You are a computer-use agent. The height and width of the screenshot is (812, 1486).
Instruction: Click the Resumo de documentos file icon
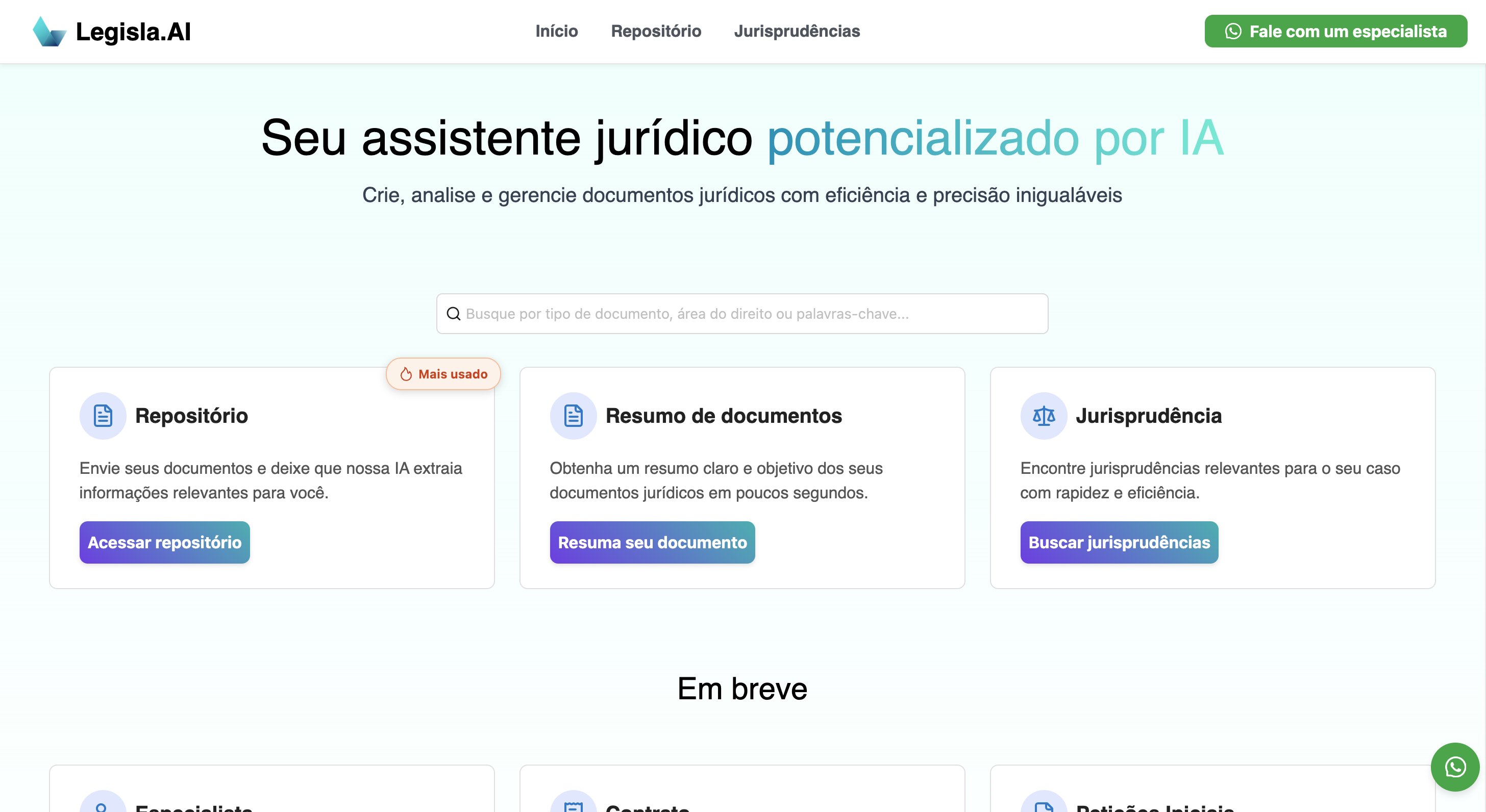click(x=573, y=415)
